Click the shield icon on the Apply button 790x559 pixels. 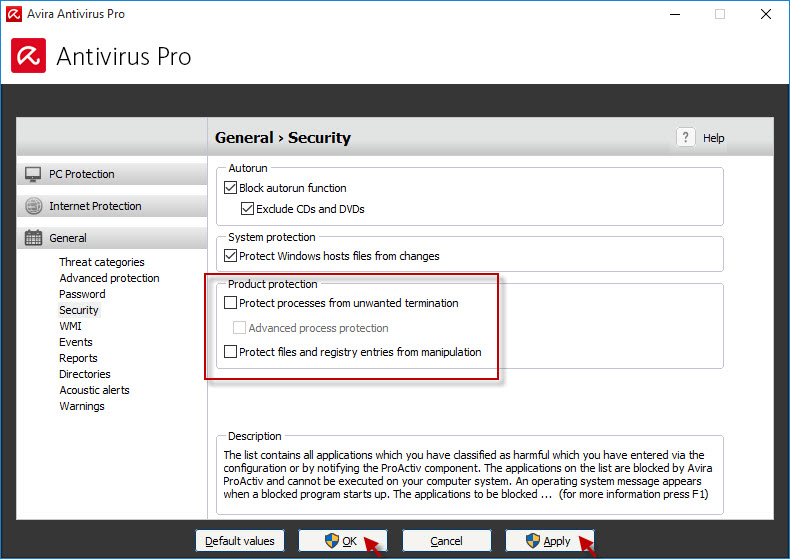click(x=533, y=540)
